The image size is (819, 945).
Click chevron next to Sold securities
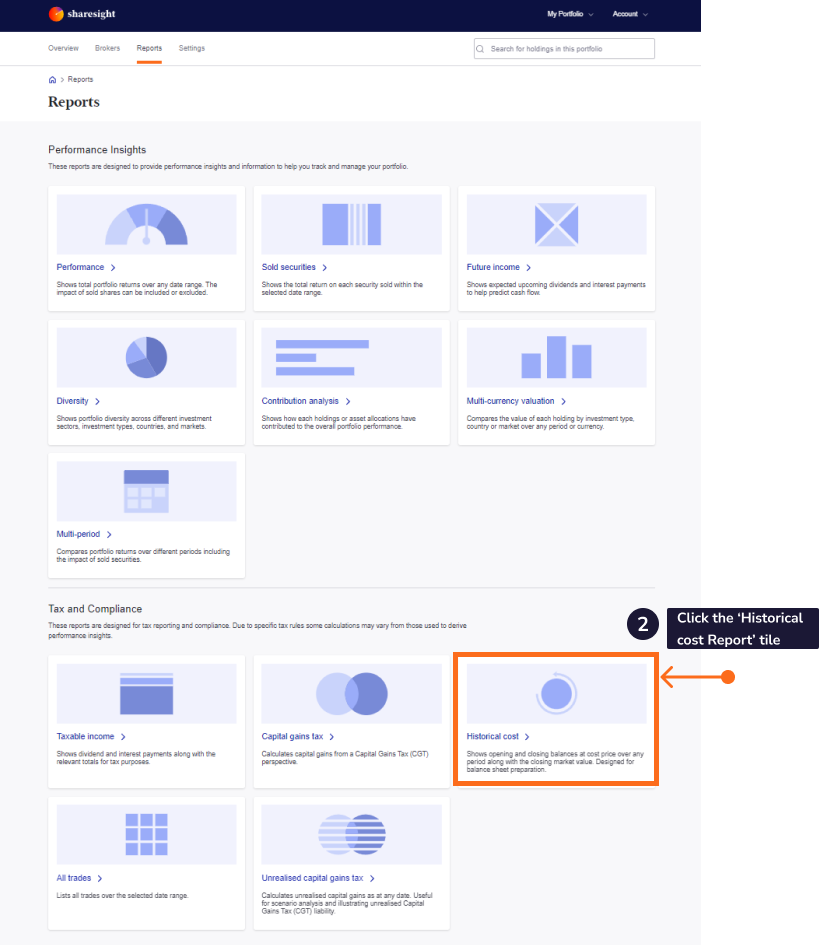(324, 268)
